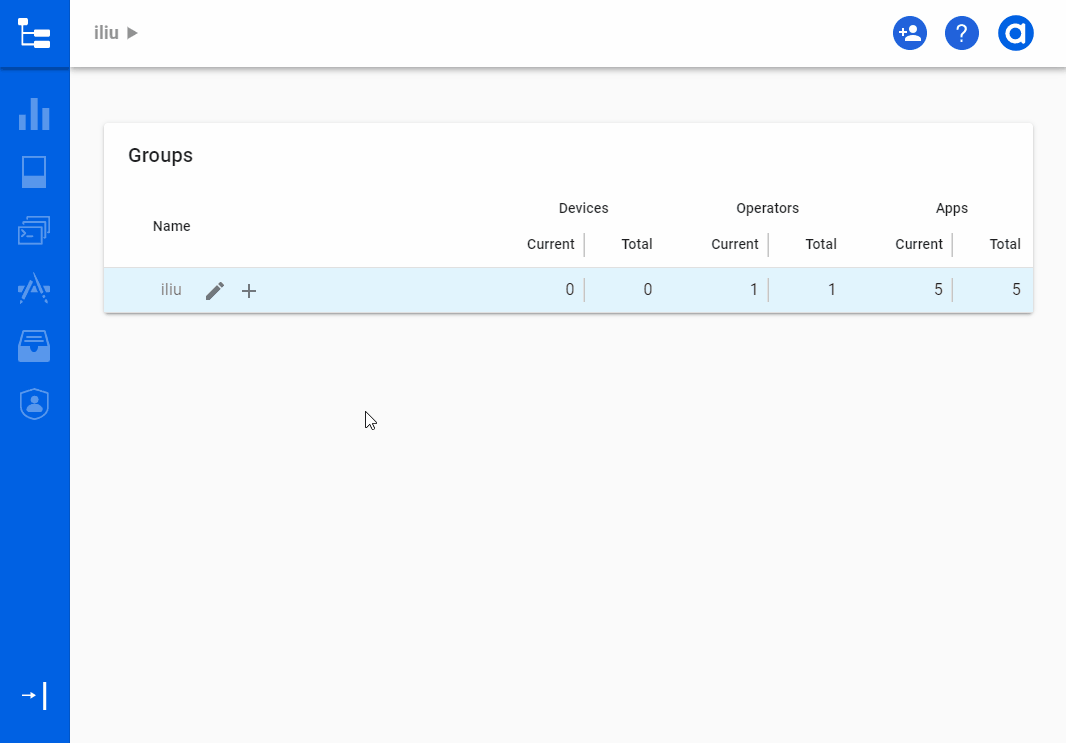Click the Groups card title
Viewport: 1066px width, 743px height.
tap(160, 156)
